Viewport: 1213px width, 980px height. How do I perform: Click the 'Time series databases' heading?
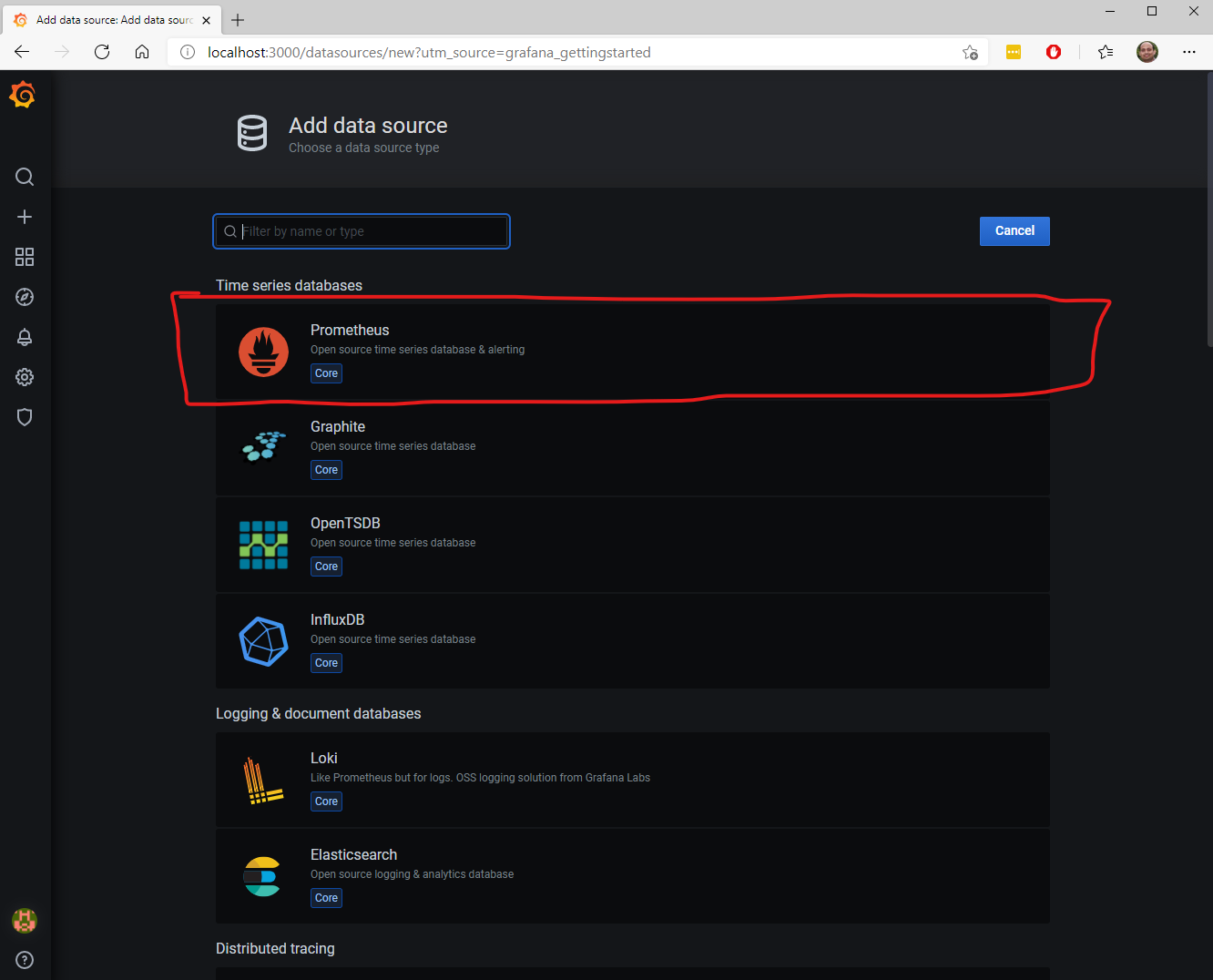pos(289,285)
